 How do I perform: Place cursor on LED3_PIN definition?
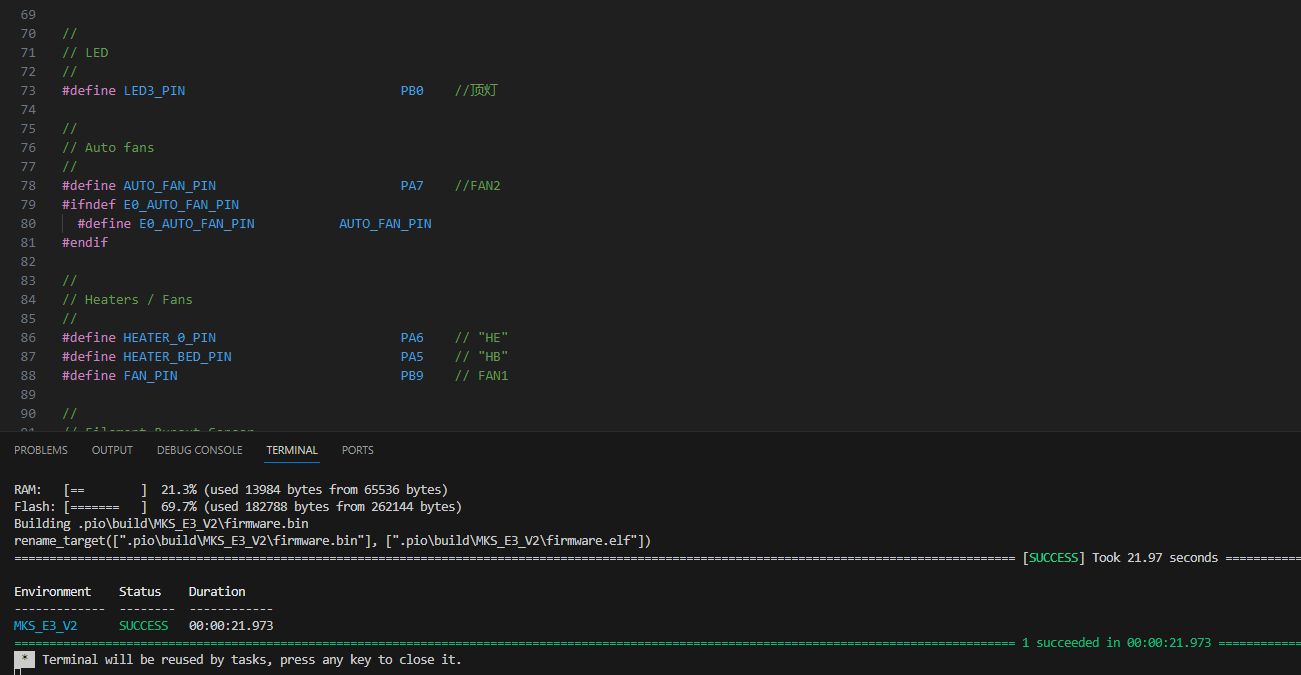(x=154, y=91)
